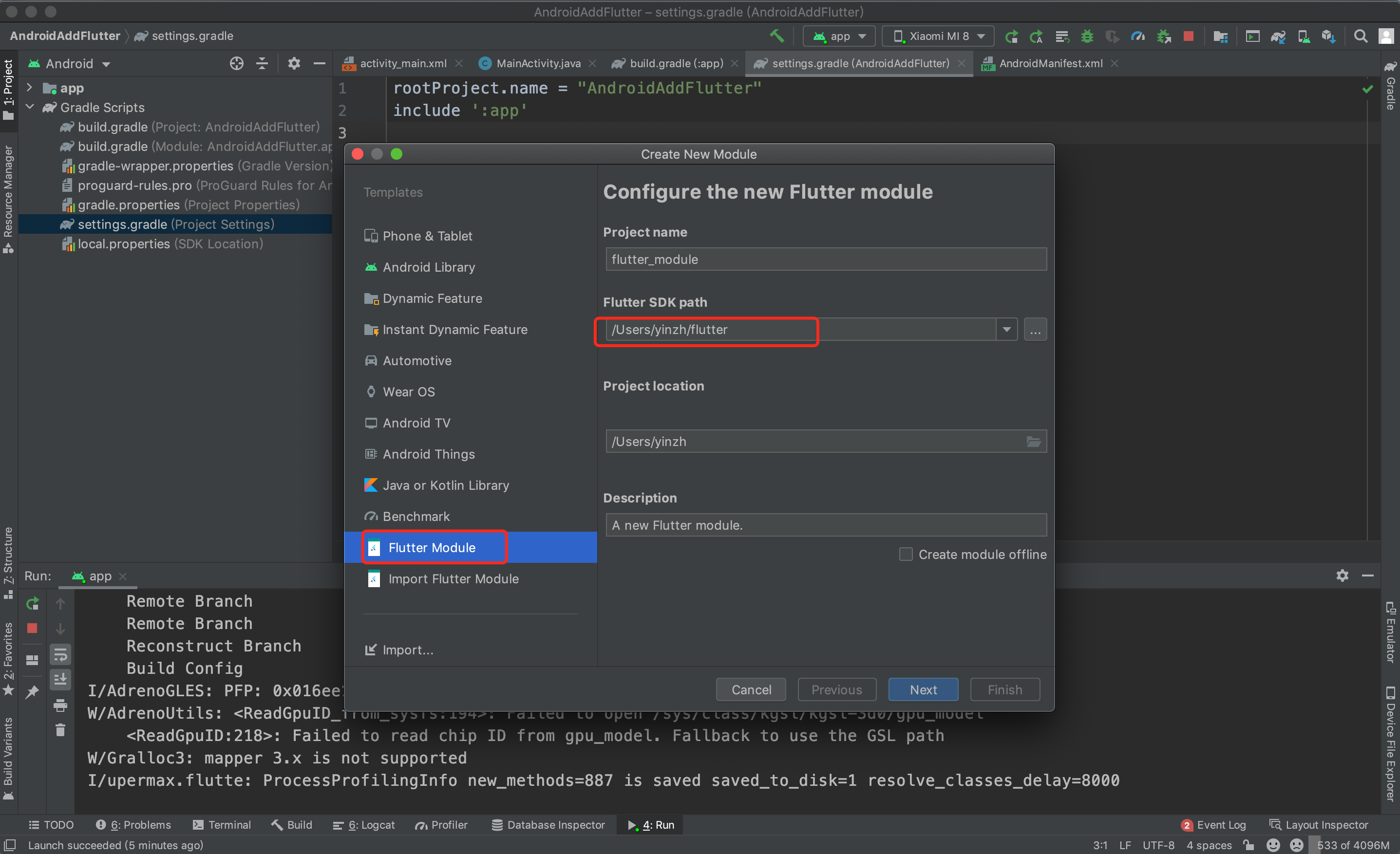
Task: Click the hammer Make Project icon
Action: coord(776,36)
